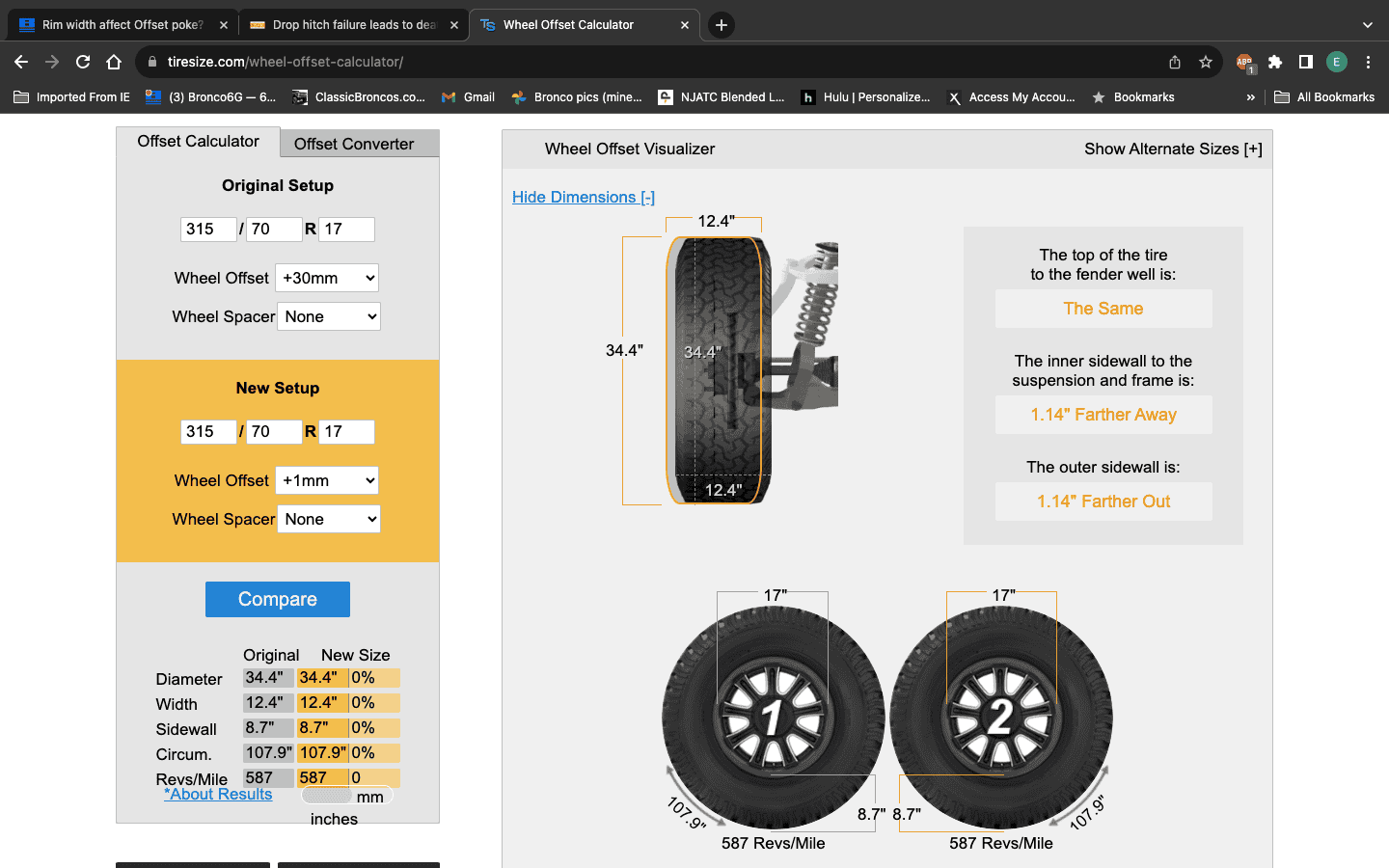This screenshot has width=1389, height=868.
Task: Open Imported From IE bookmarks folder
Action: click(x=71, y=97)
